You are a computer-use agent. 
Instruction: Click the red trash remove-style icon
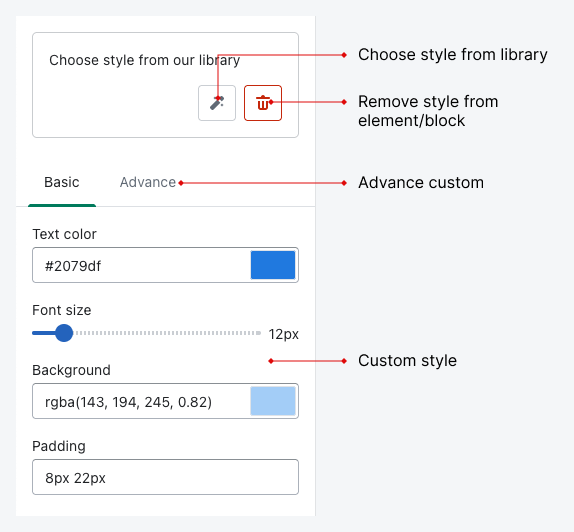pos(263,103)
